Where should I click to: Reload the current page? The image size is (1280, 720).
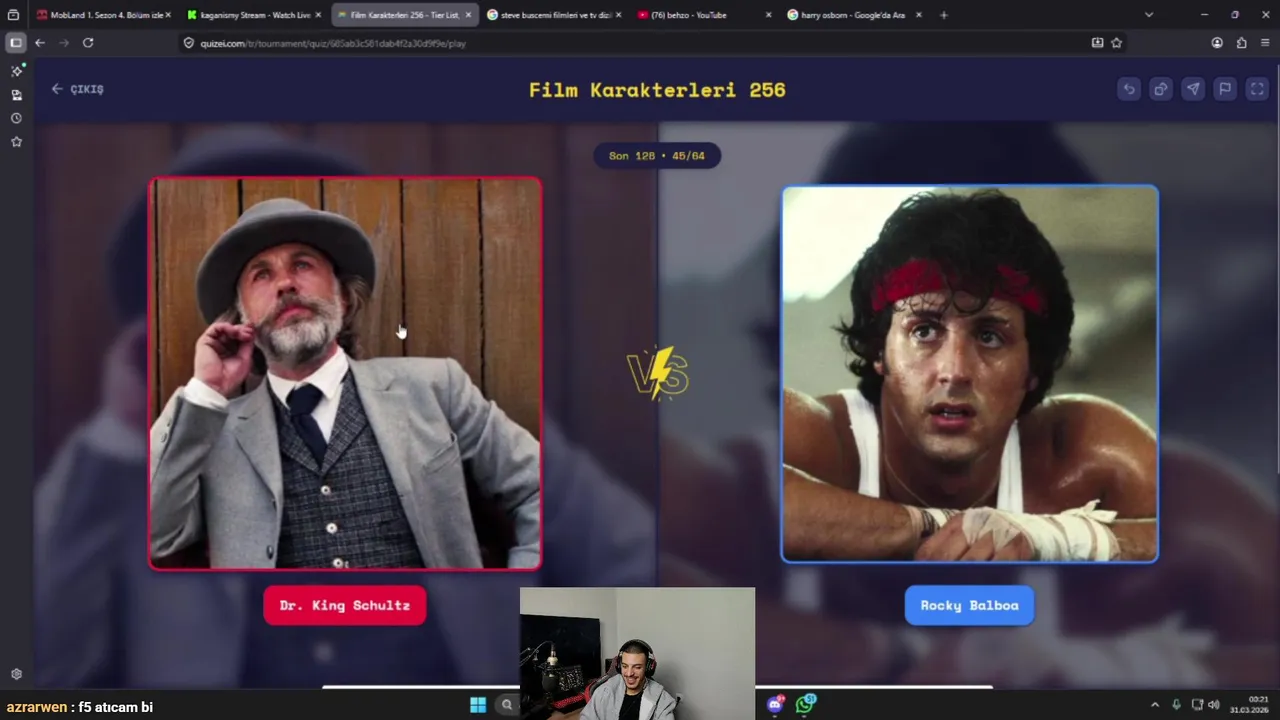(88, 43)
